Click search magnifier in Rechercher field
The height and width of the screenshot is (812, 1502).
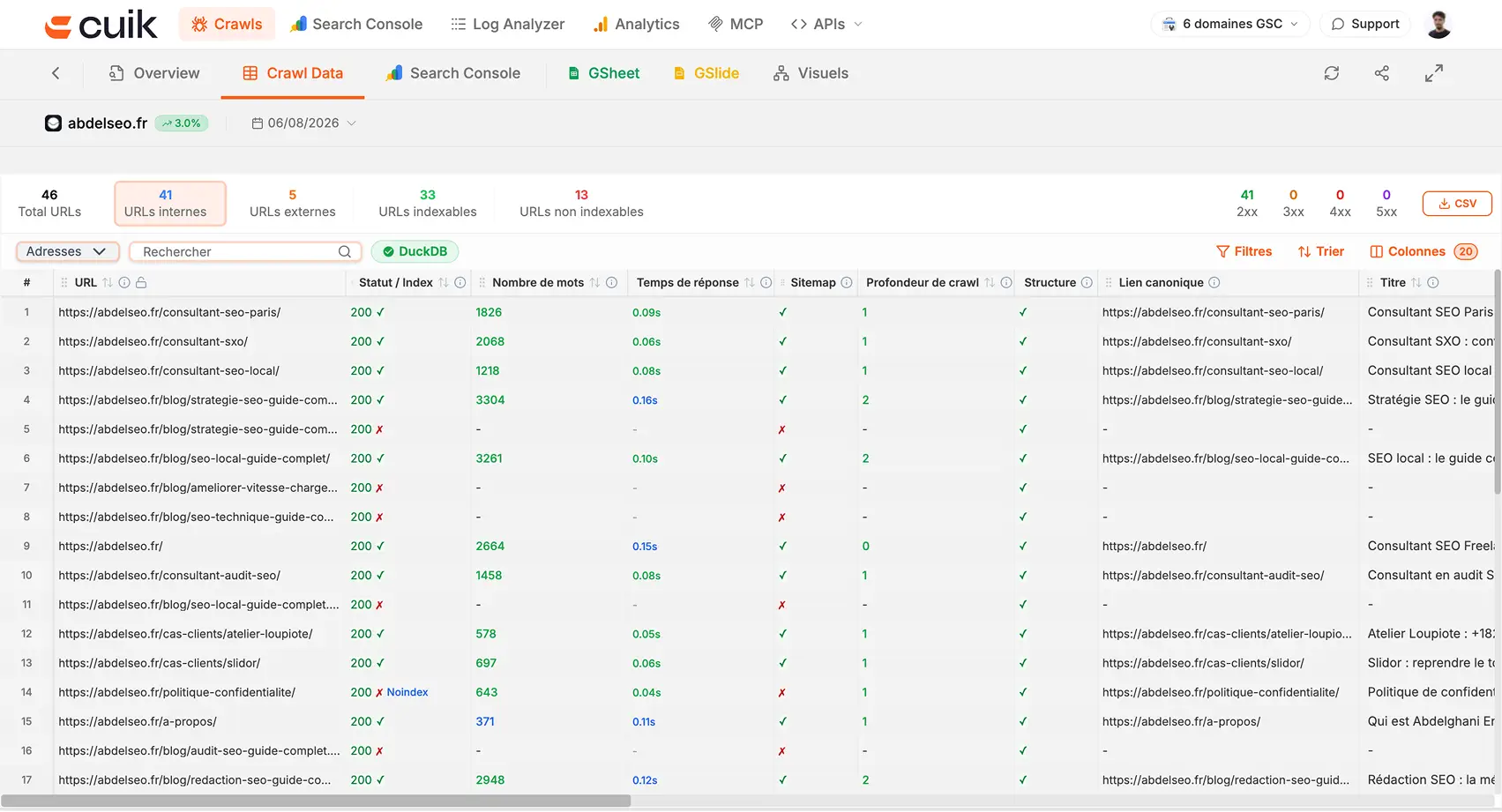pos(345,251)
